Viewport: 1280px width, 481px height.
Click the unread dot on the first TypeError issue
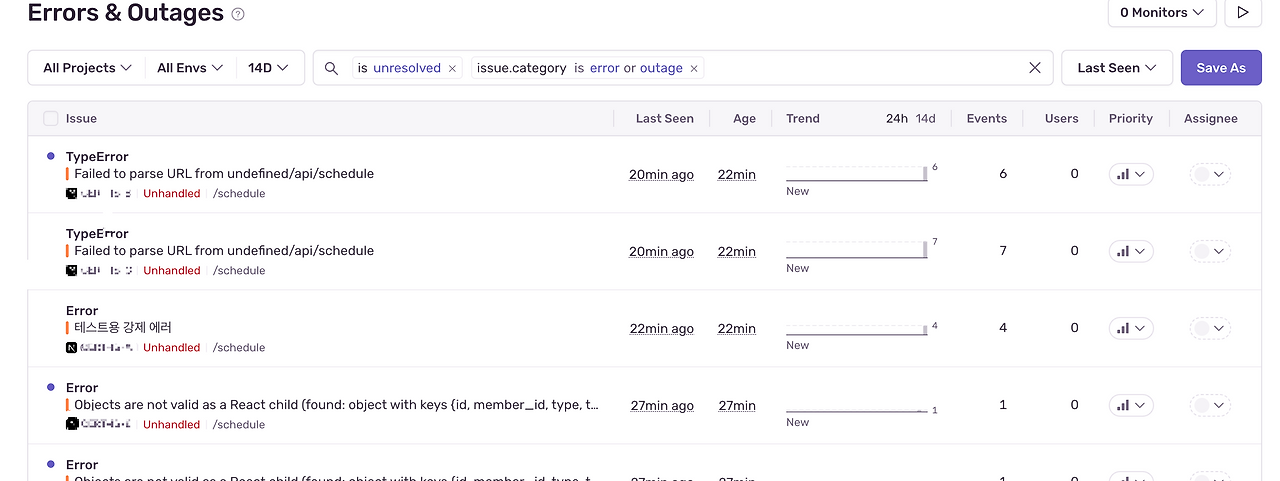point(51,156)
